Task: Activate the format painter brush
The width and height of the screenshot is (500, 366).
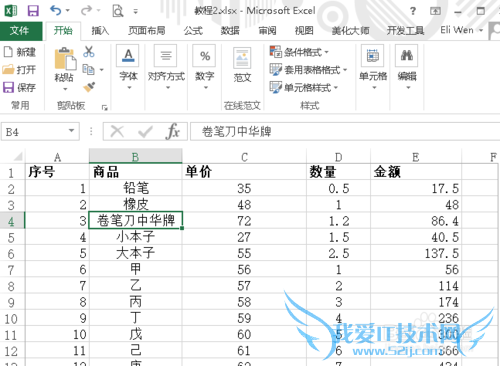Action: (x=89, y=87)
